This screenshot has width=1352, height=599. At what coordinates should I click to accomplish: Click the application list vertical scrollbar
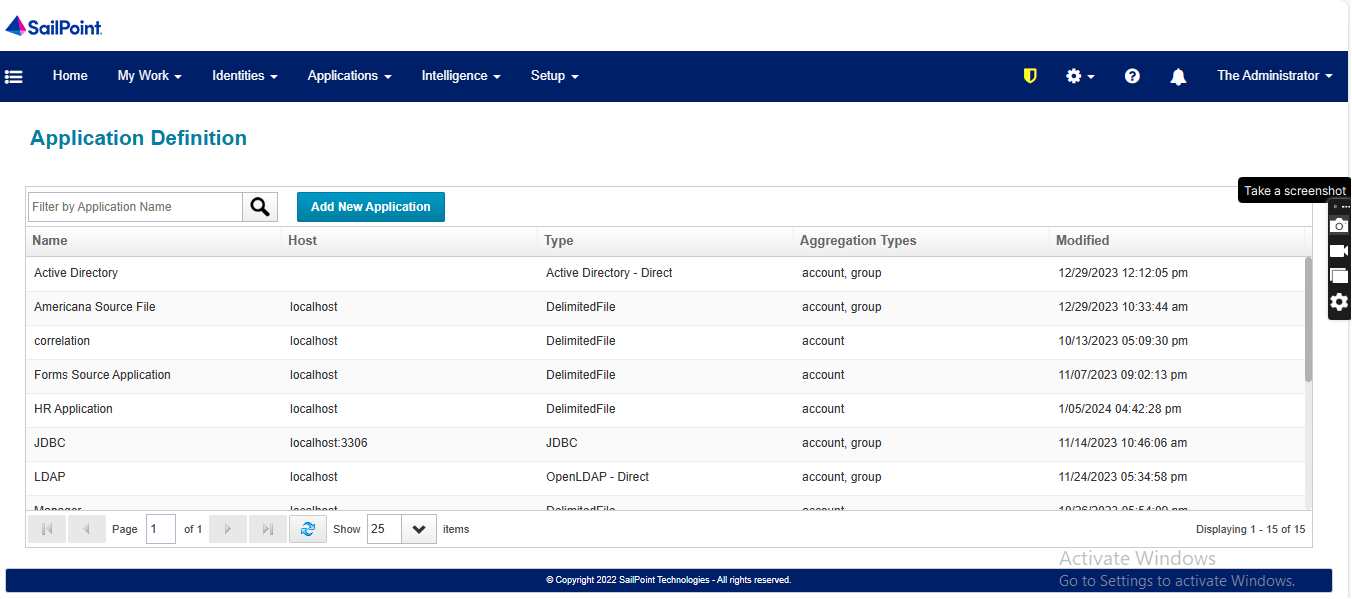[1308, 320]
